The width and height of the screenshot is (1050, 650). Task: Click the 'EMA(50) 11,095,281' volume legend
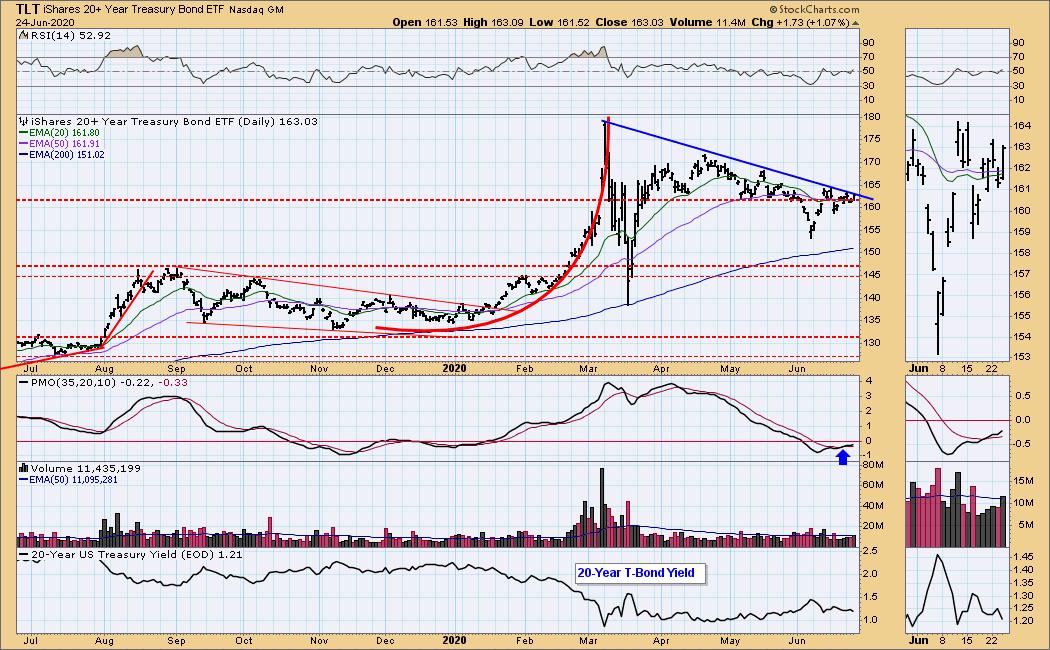68,479
